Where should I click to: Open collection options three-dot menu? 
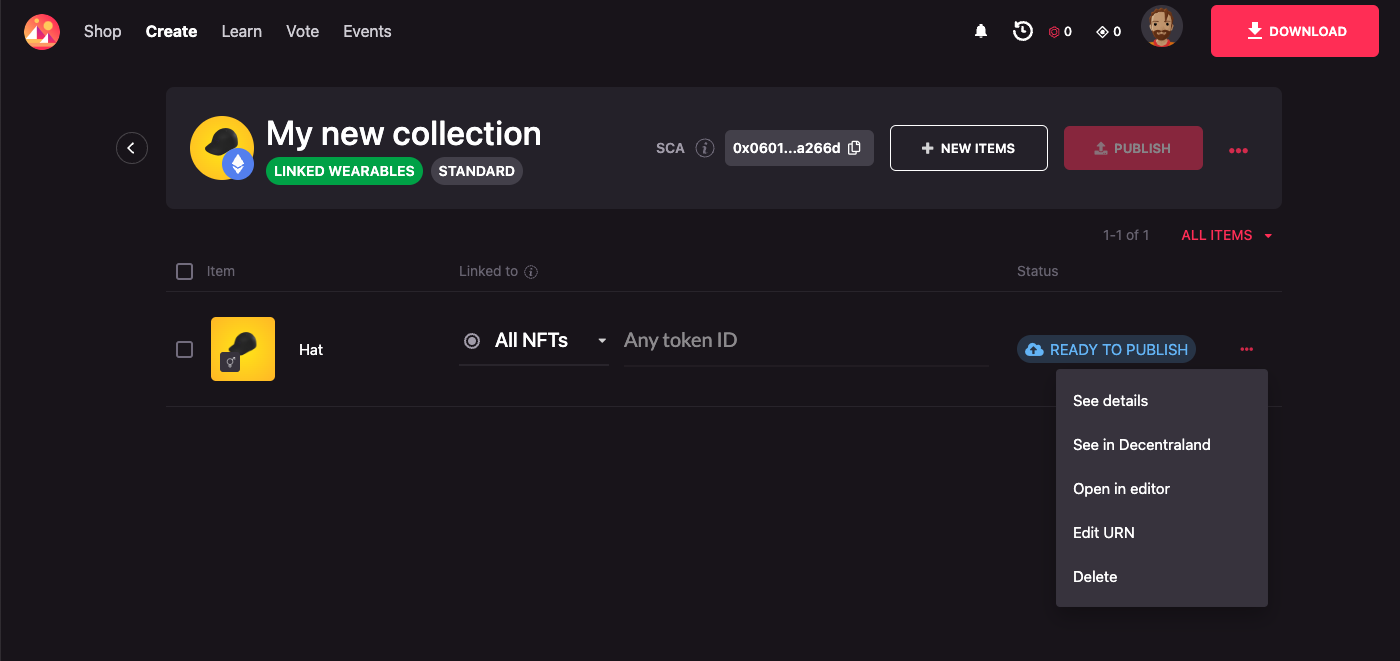coord(1238,150)
